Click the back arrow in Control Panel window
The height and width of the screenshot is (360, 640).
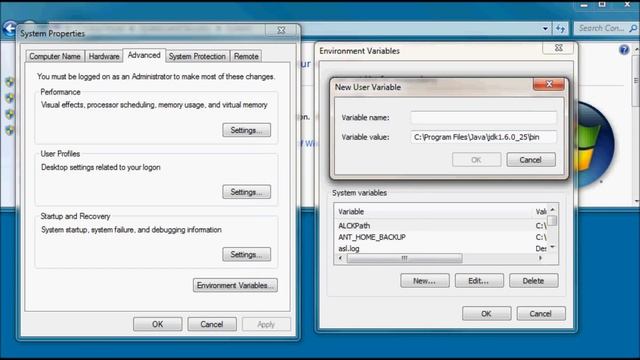9,29
